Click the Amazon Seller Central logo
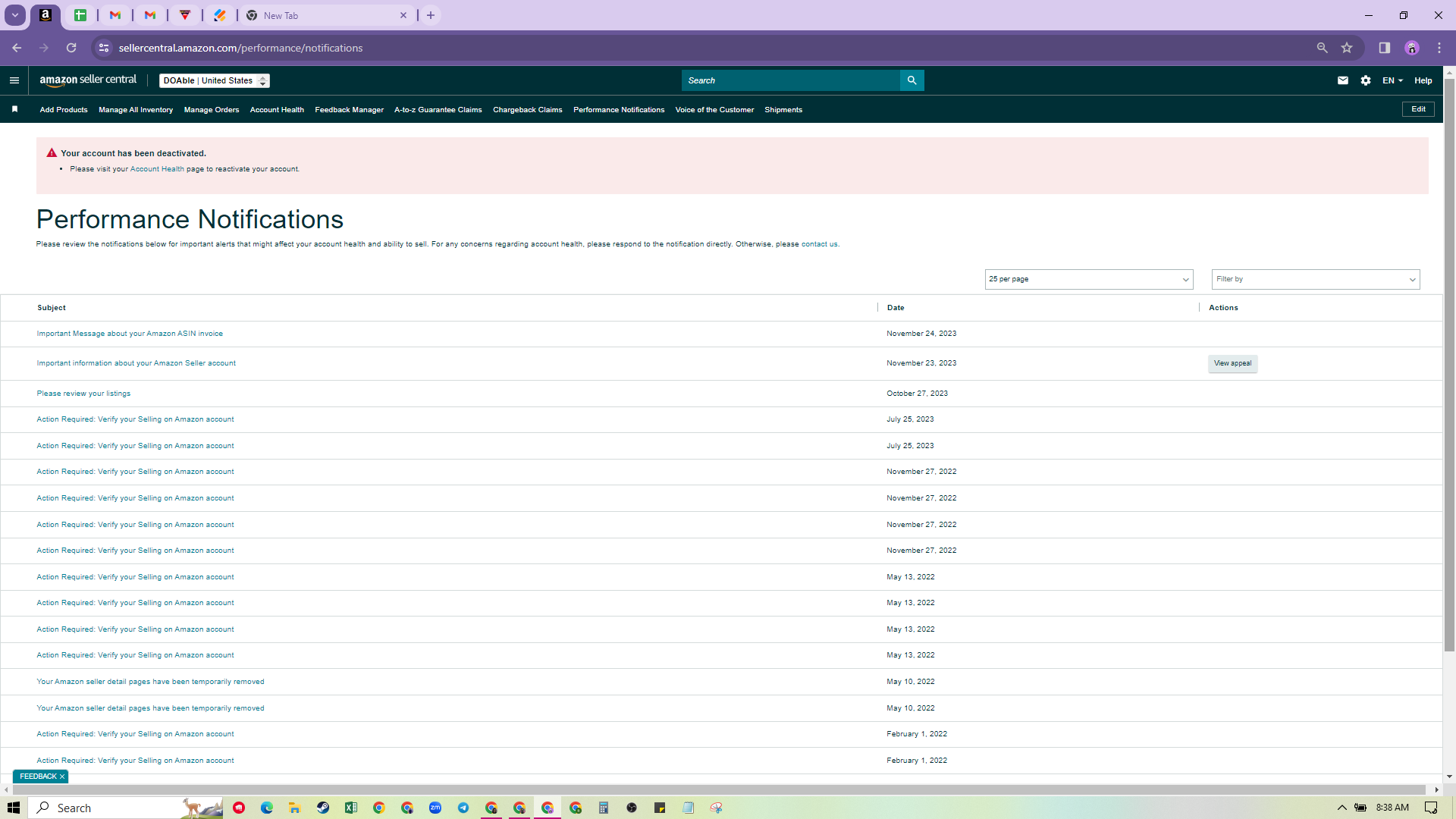This screenshot has width=1456, height=819. [88, 80]
